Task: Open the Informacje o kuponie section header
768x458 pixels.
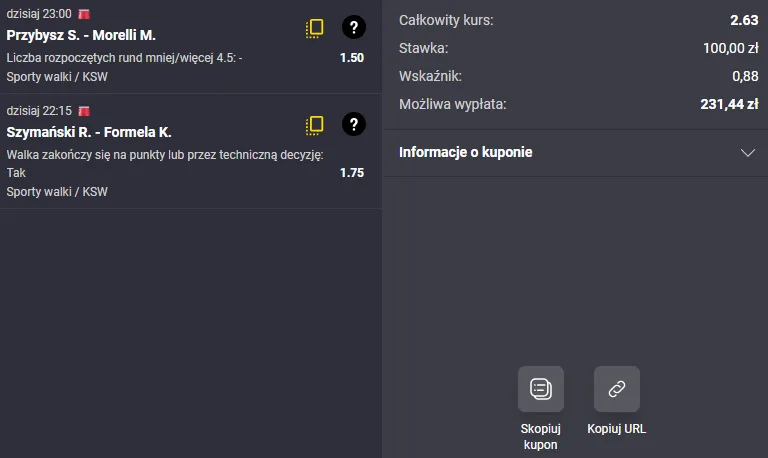Action: 576,153
